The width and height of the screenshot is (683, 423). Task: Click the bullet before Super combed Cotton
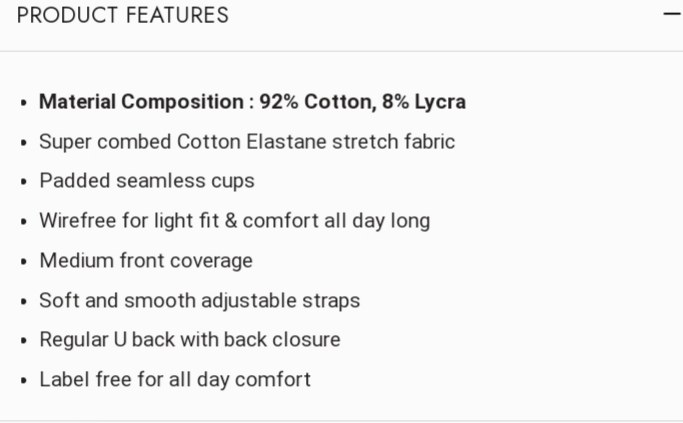(x=23, y=143)
